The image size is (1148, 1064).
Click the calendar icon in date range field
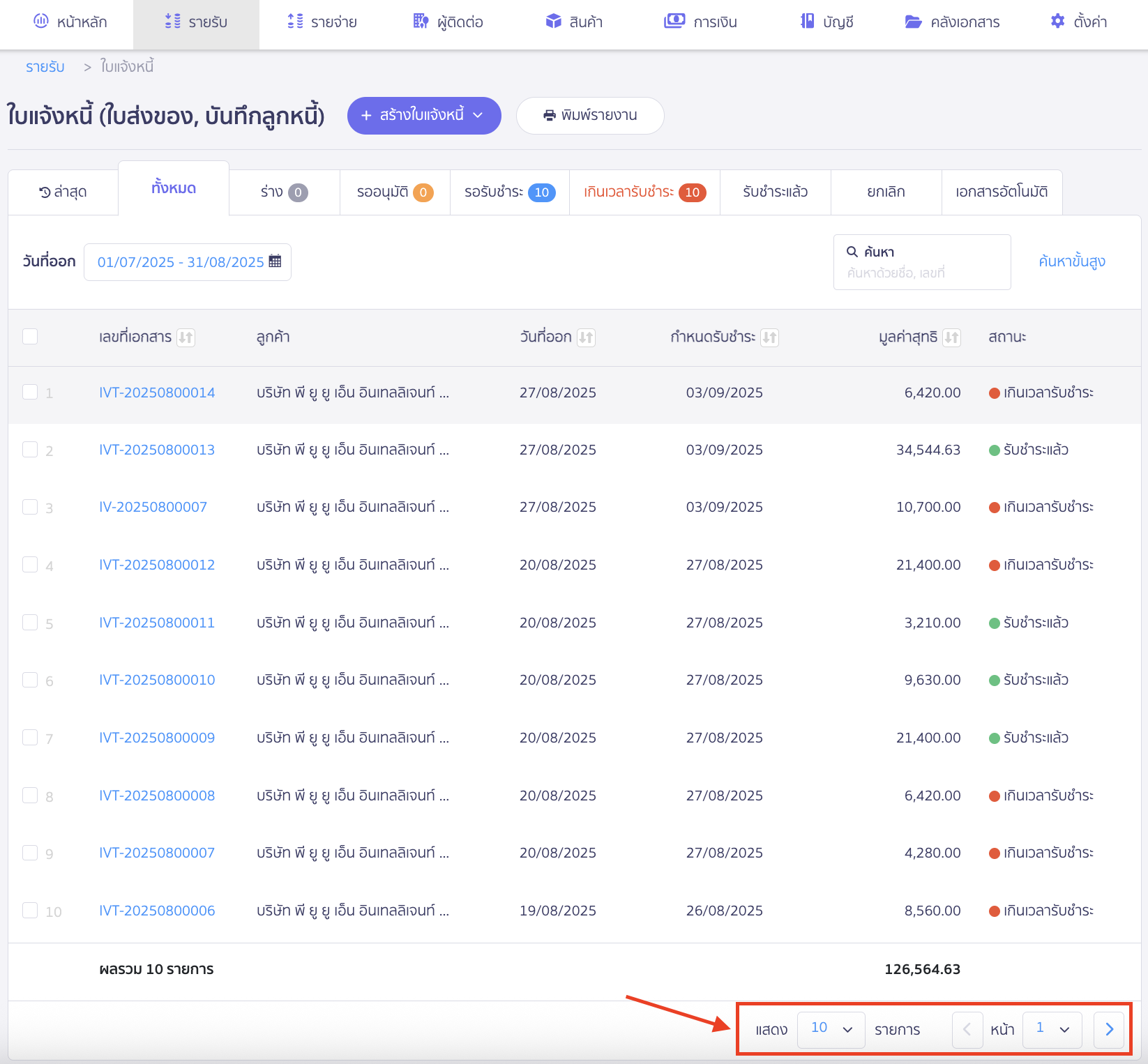click(x=275, y=261)
